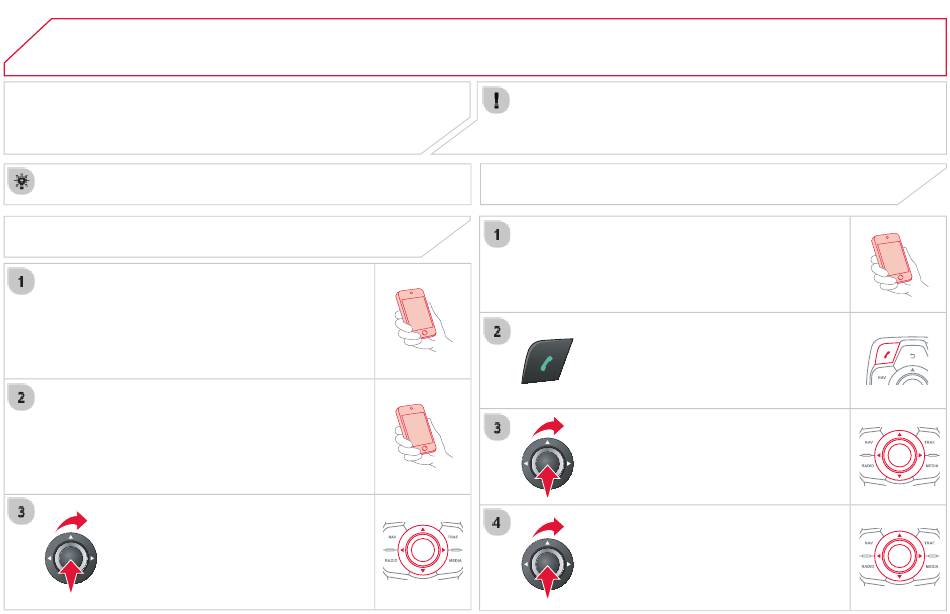Click right column step 3 control panel diagram
The height and width of the screenshot is (614, 950).
[x=898, y=456]
